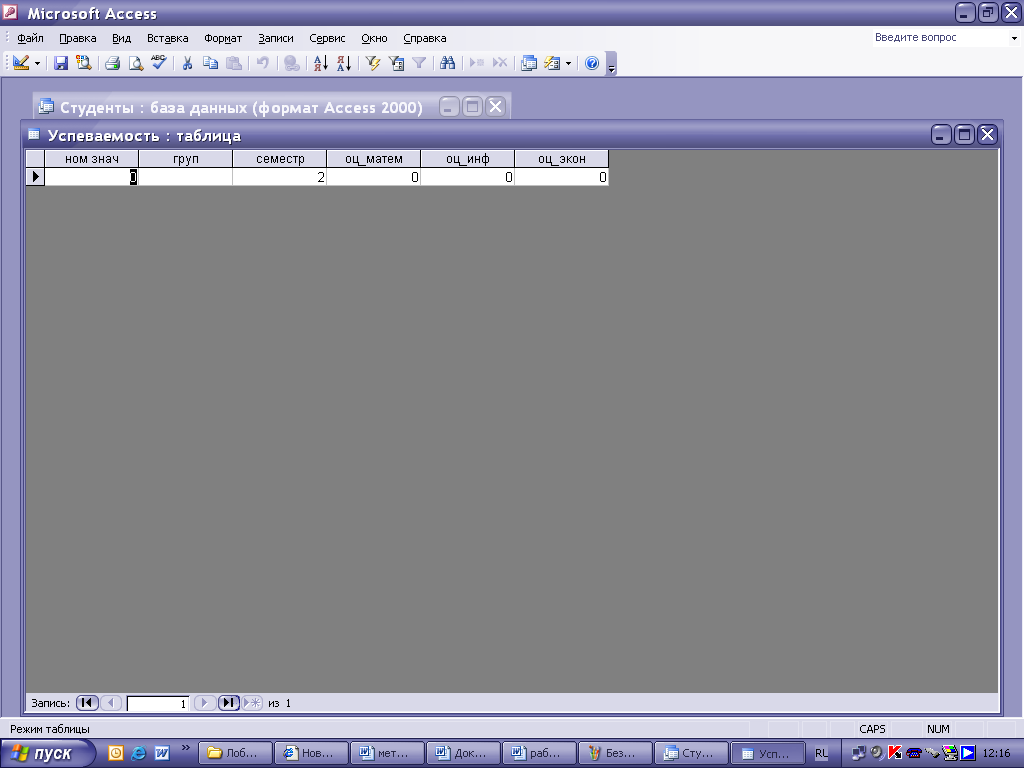Screen dimensions: 1024x768
Task: Switch to the Лоб… folder taskbar button
Action: (x=234, y=753)
